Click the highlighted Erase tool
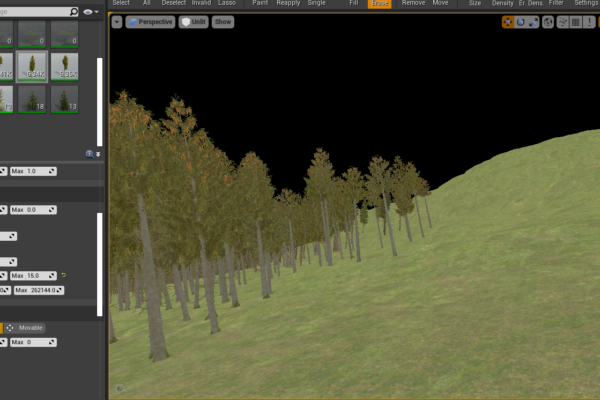The height and width of the screenshot is (400, 600). (380, 3)
